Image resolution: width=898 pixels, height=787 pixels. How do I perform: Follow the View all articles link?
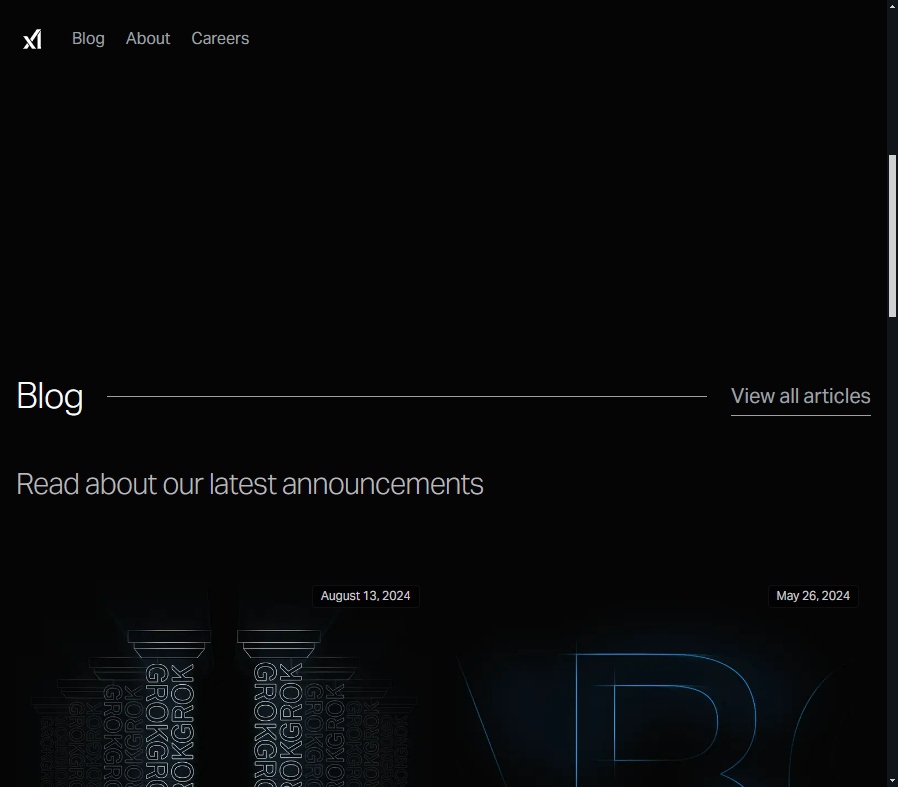(801, 396)
